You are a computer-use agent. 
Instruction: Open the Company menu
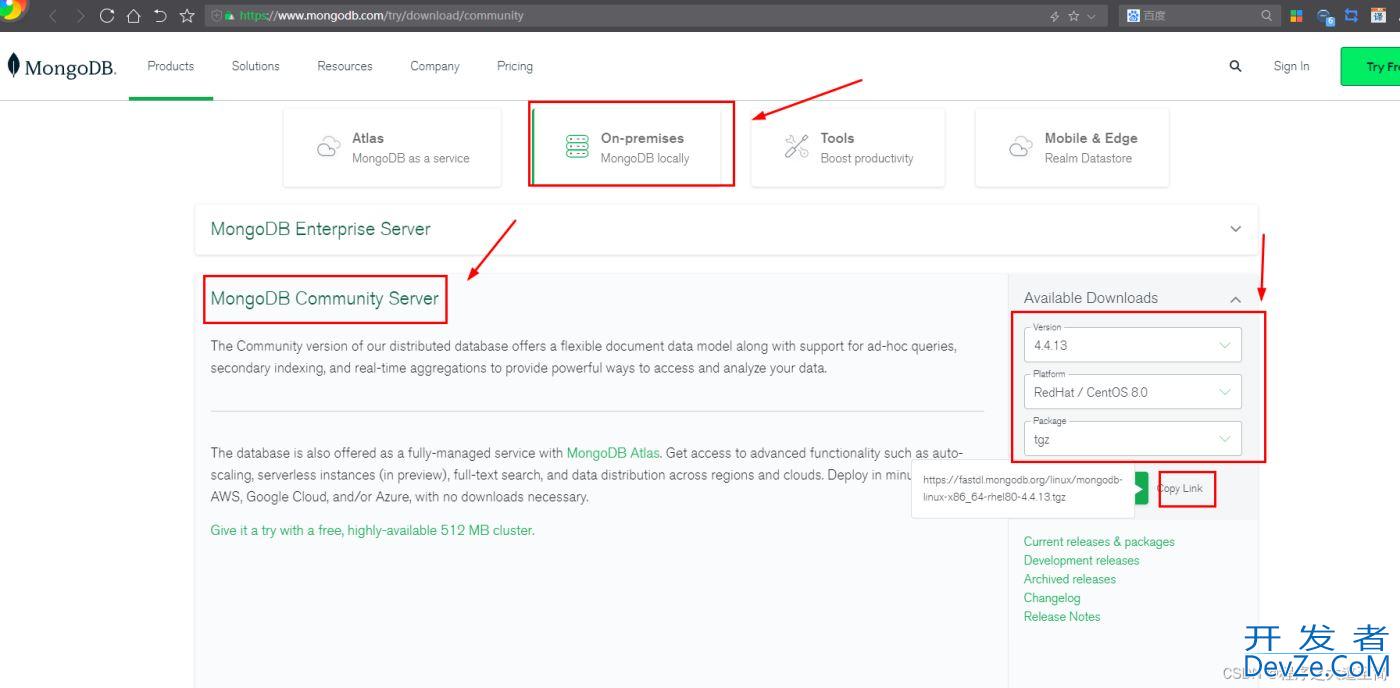tap(435, 66)
